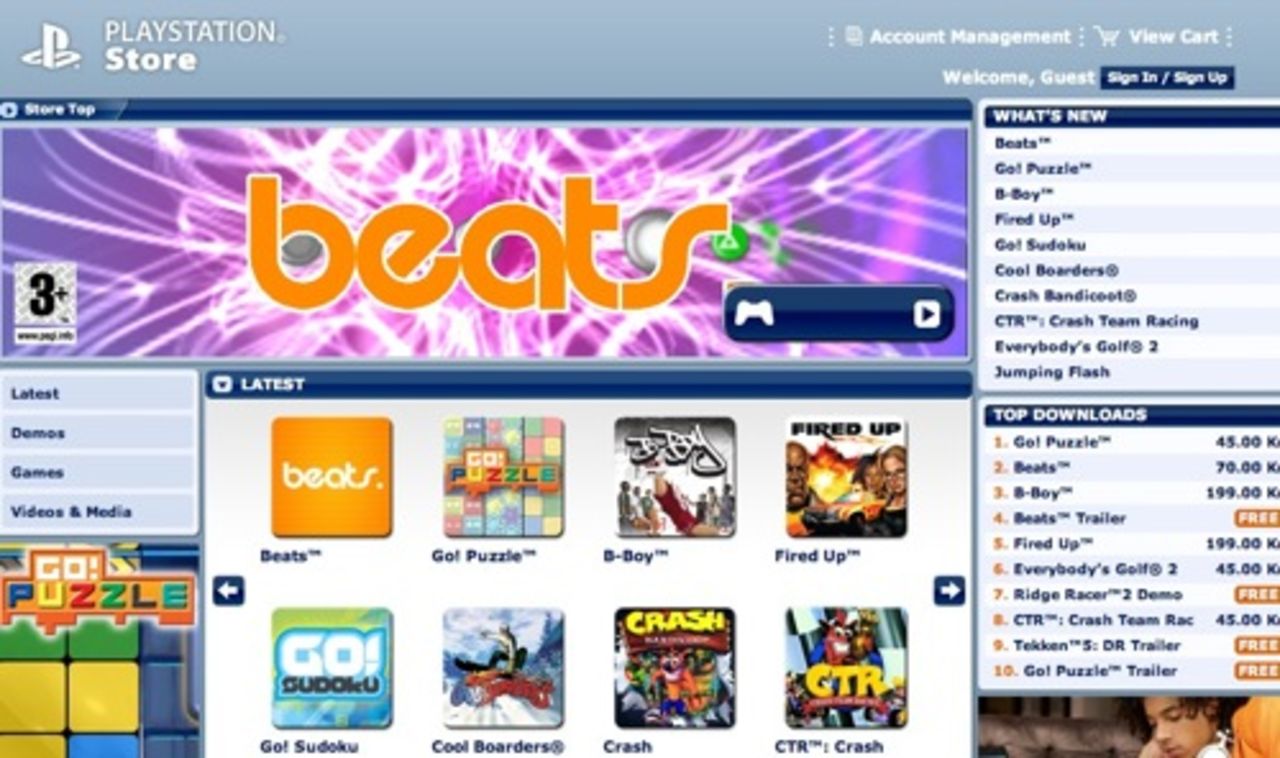Collapse the LATEST section header arrow
The image size is (1280, 758).
[222, 384]
